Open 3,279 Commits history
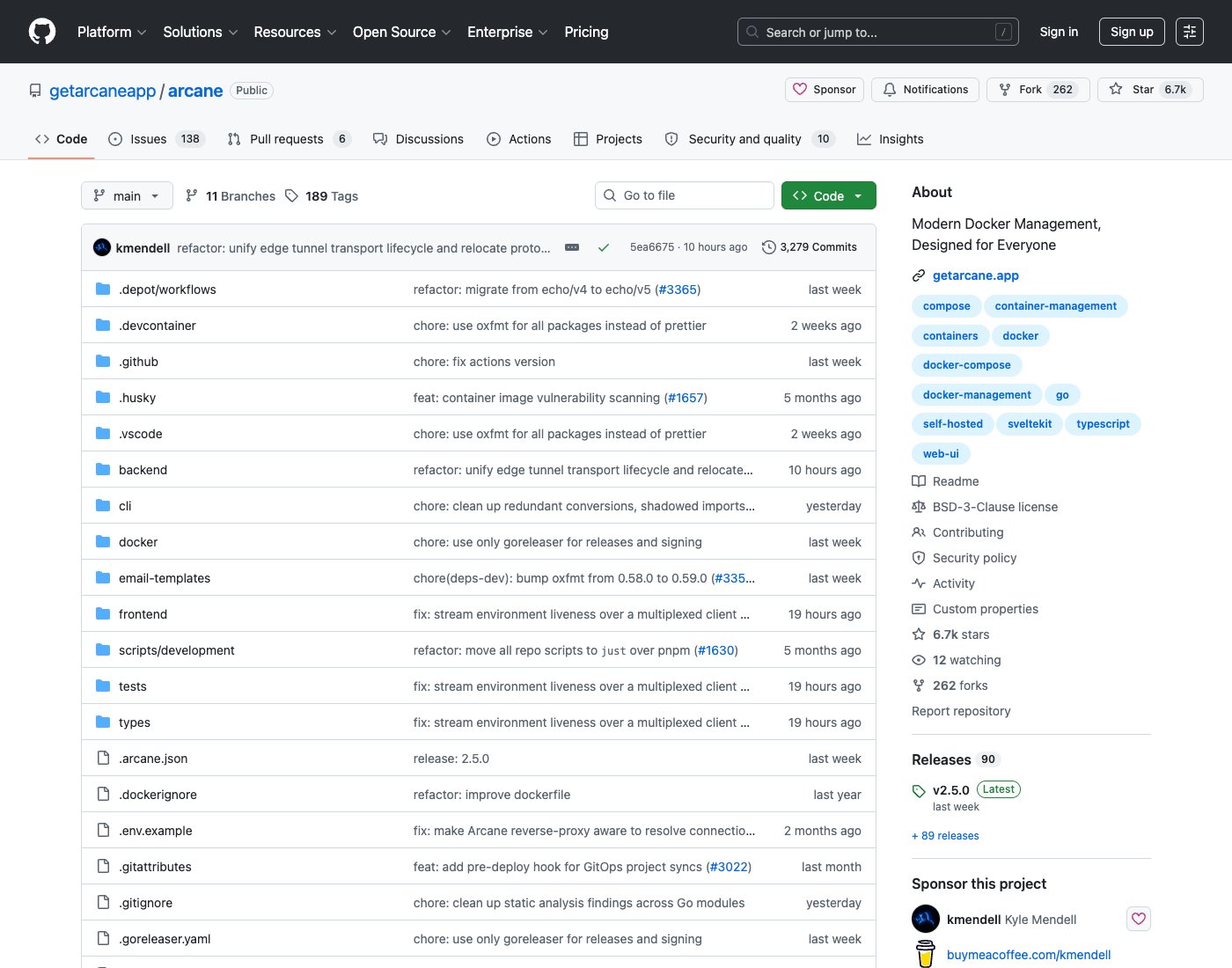Viewport: 1232px width, 968px height. [x=810, y=247]
